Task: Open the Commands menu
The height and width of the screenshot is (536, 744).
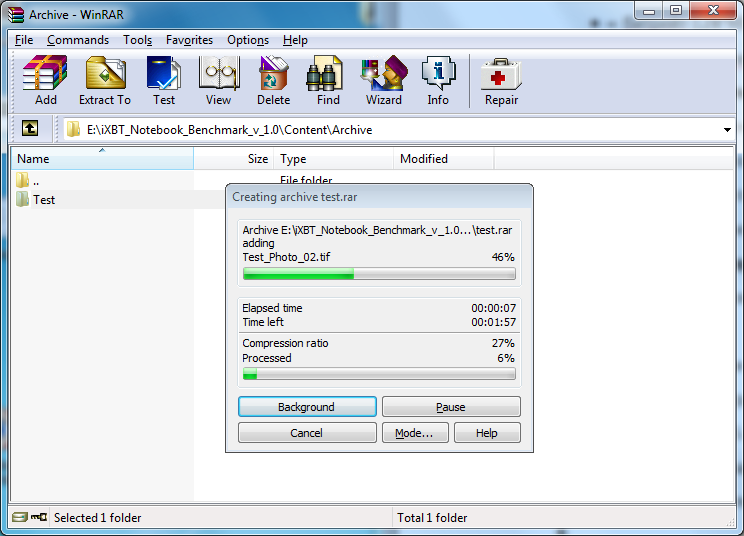Action: 78,40
